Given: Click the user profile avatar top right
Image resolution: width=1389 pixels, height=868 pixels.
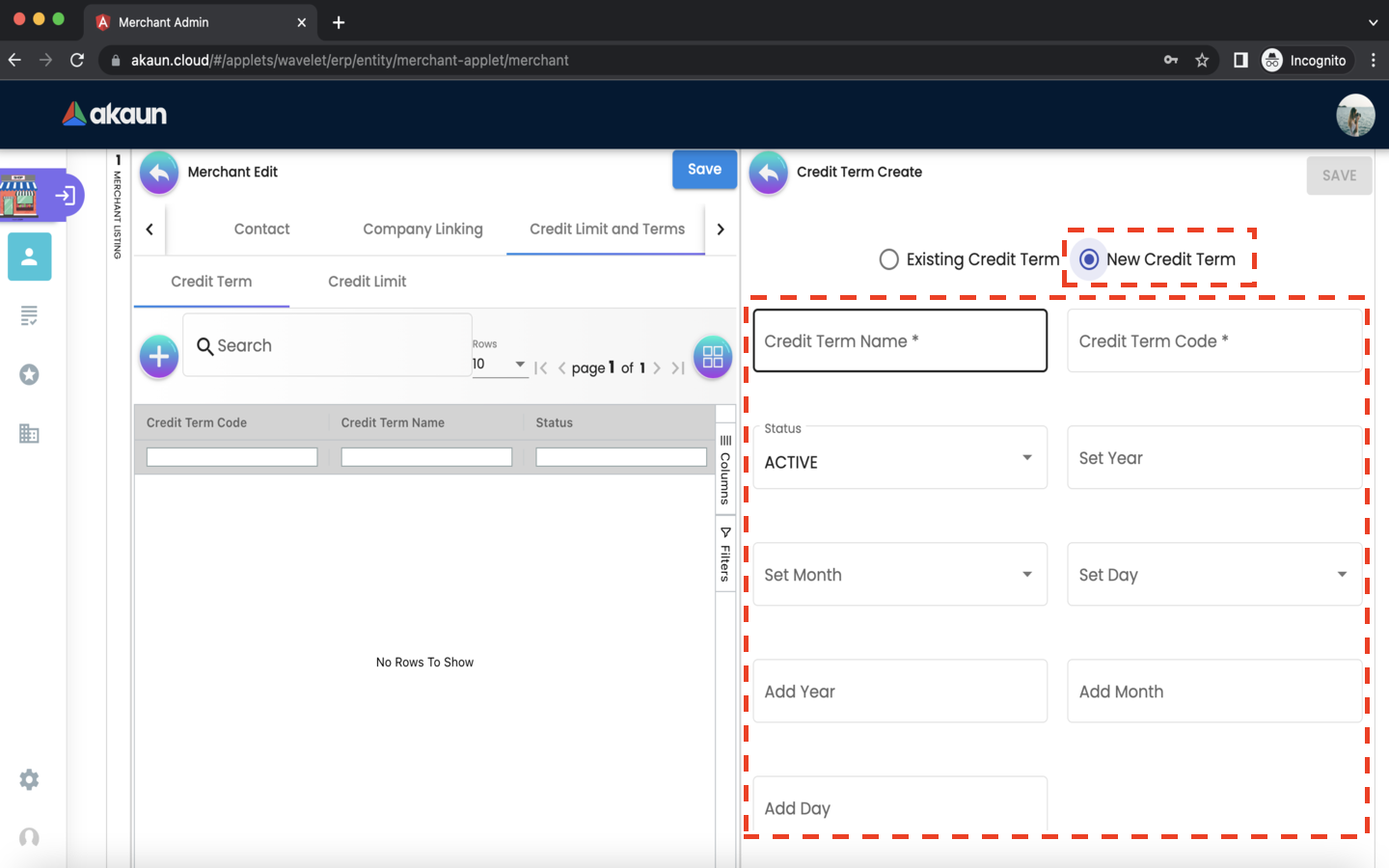Looking at the screenshot, I should [x=1354, y=115].
